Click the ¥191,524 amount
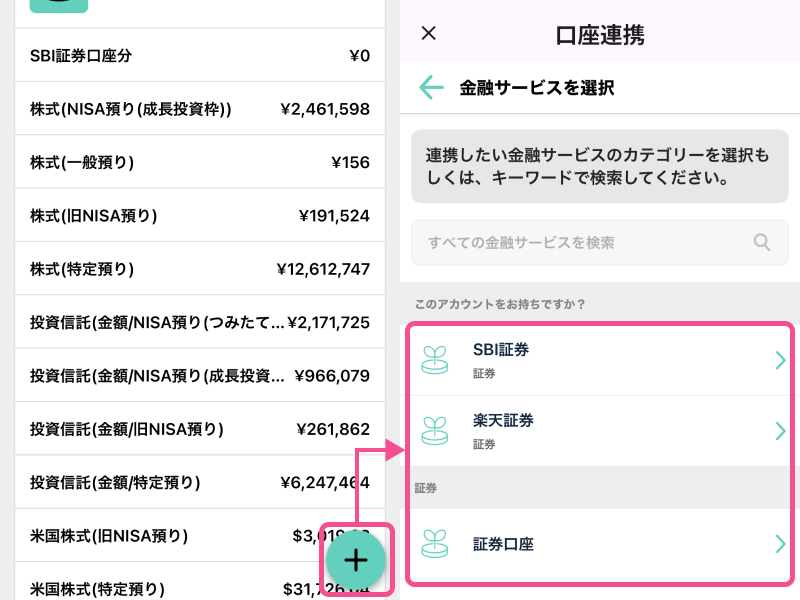The image size is (800, 600). click(x=334, y=215)
